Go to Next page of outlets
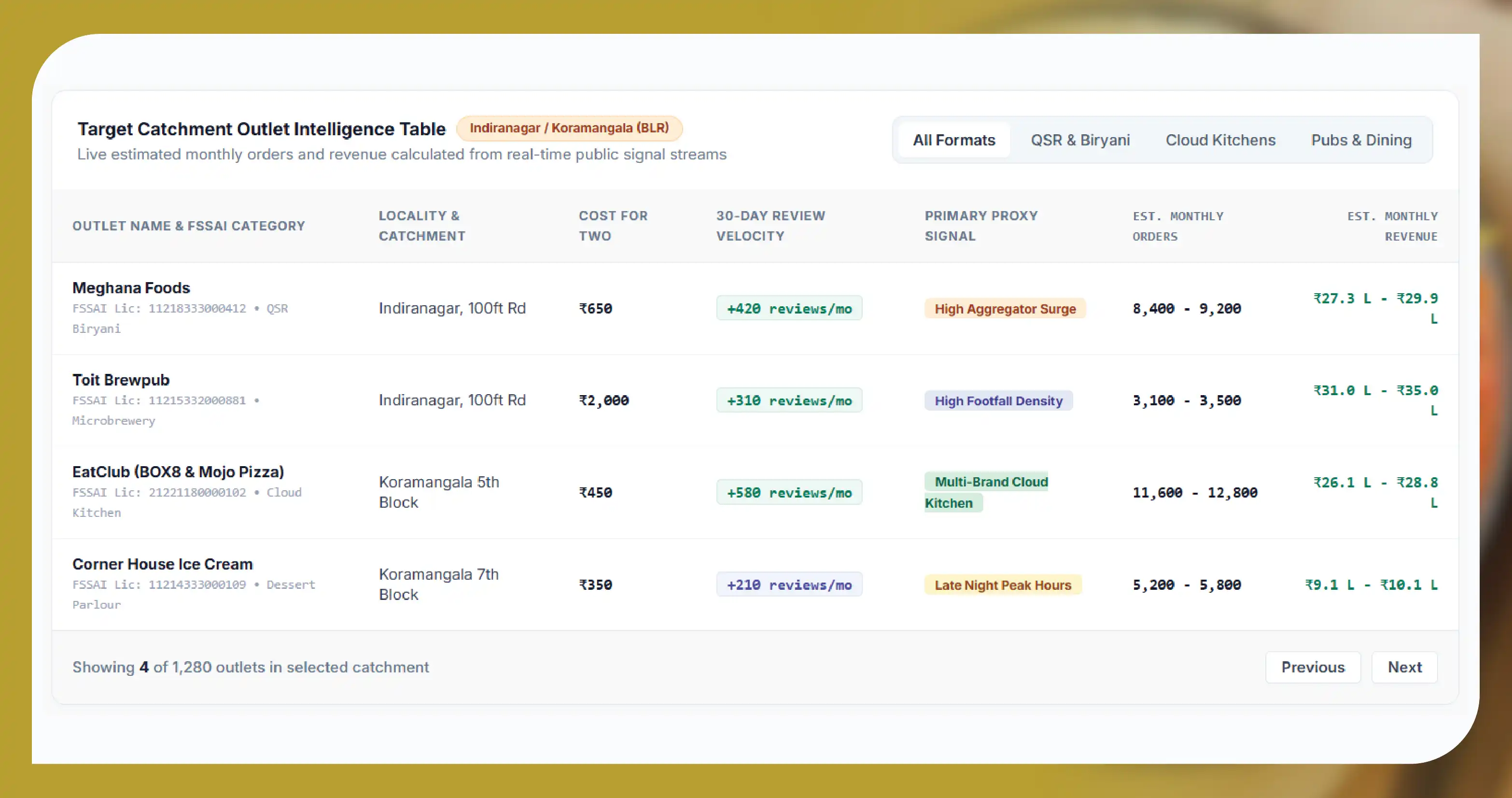This screenshot has width=1512, height=798. [x=1404, y=667]
